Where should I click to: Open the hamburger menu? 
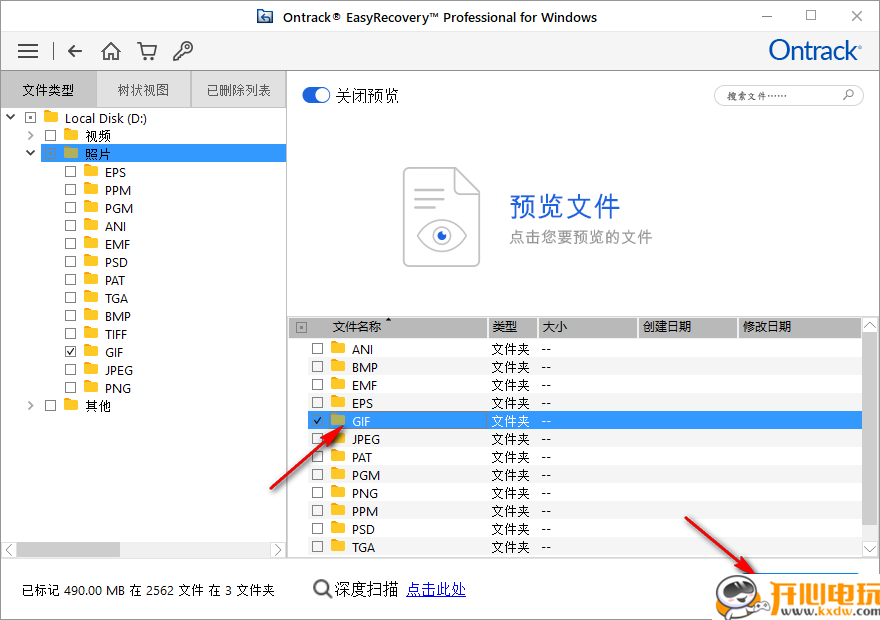coord(28,51)
